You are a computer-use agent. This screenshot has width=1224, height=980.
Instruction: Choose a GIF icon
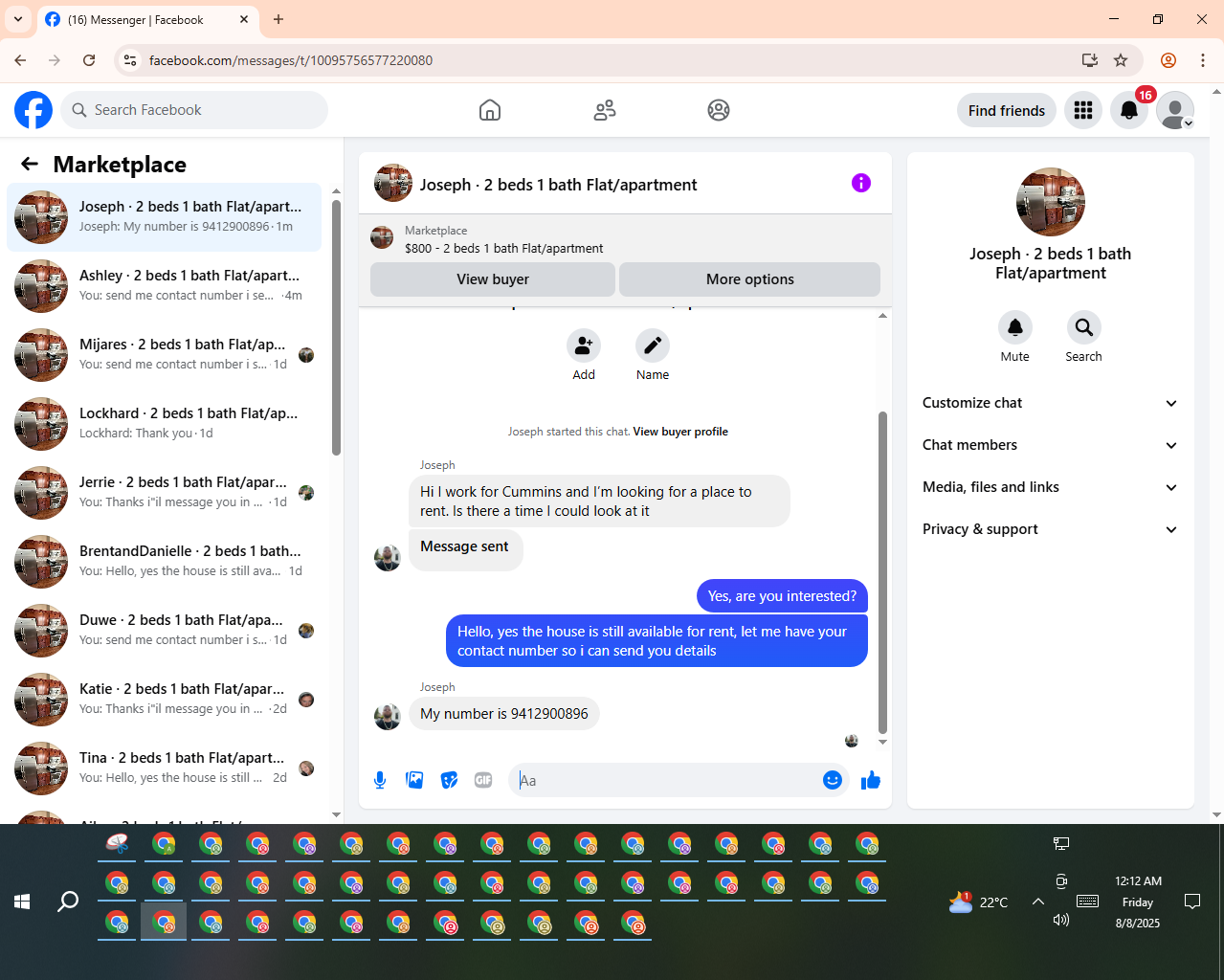(483, 780)
